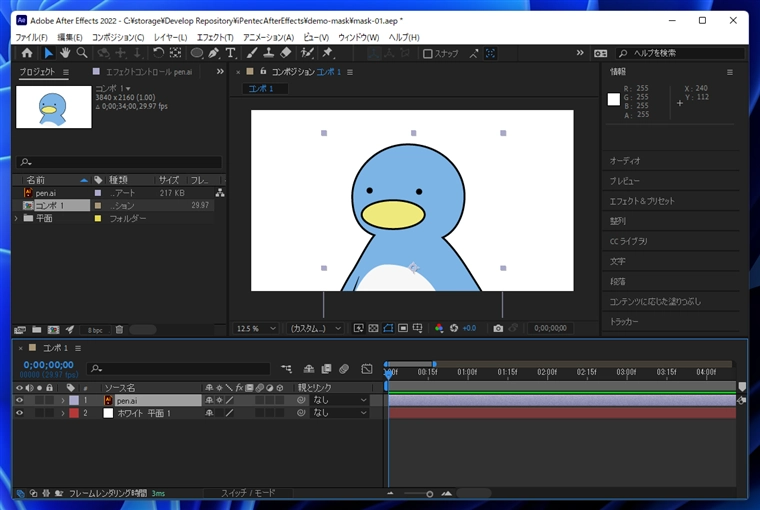Select the Zoom tool in toolbar
The image size is (760, 510).
[82, 53]
